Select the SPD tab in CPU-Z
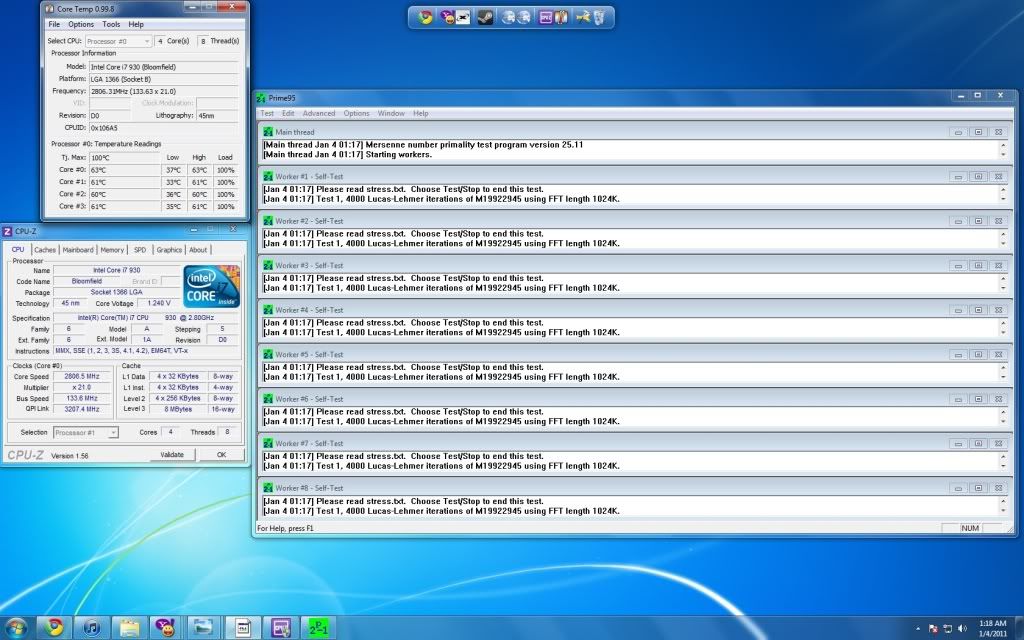 (140, 250)
